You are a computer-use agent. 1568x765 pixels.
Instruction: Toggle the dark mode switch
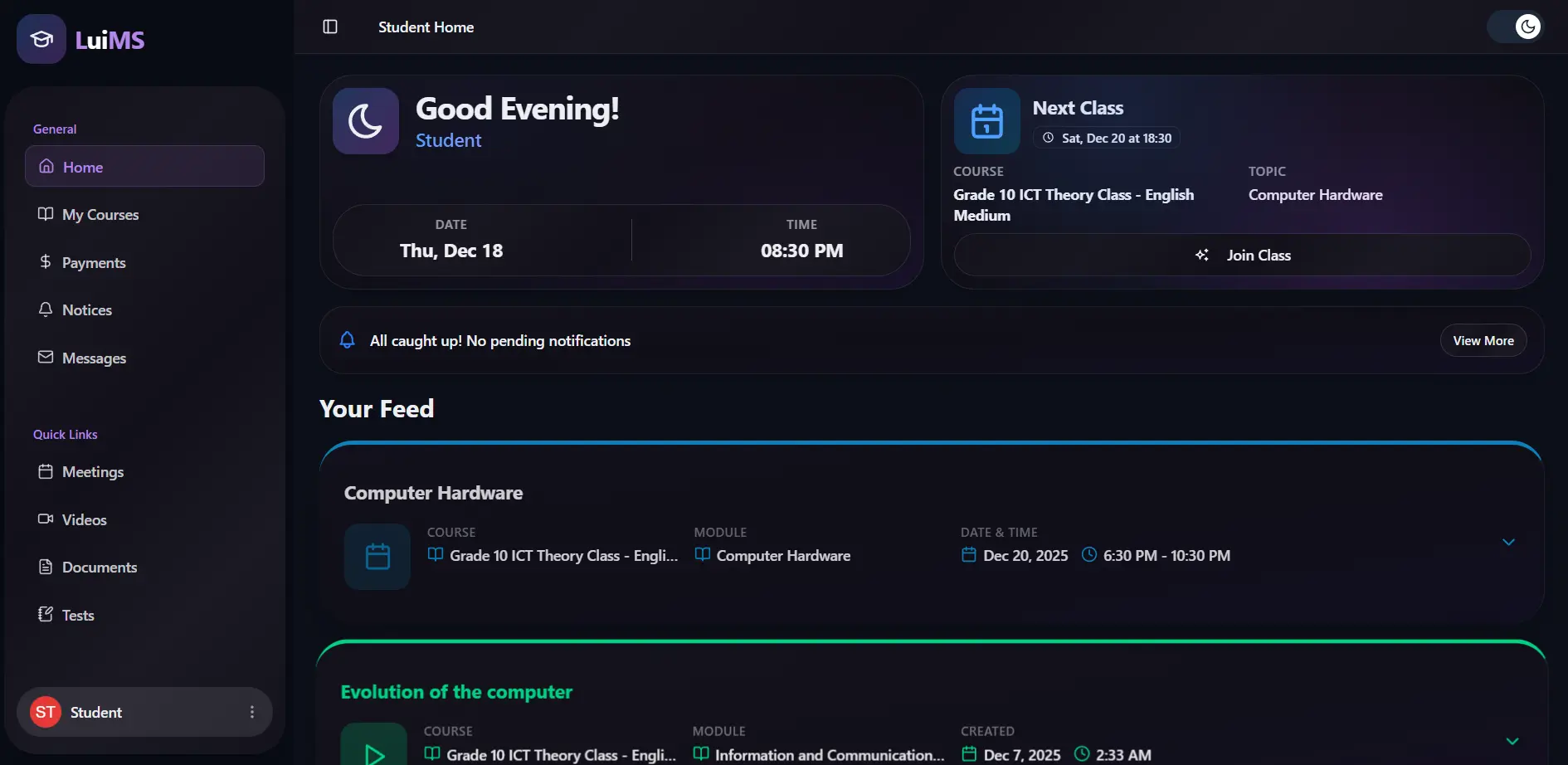click(x=1515, y=27)
